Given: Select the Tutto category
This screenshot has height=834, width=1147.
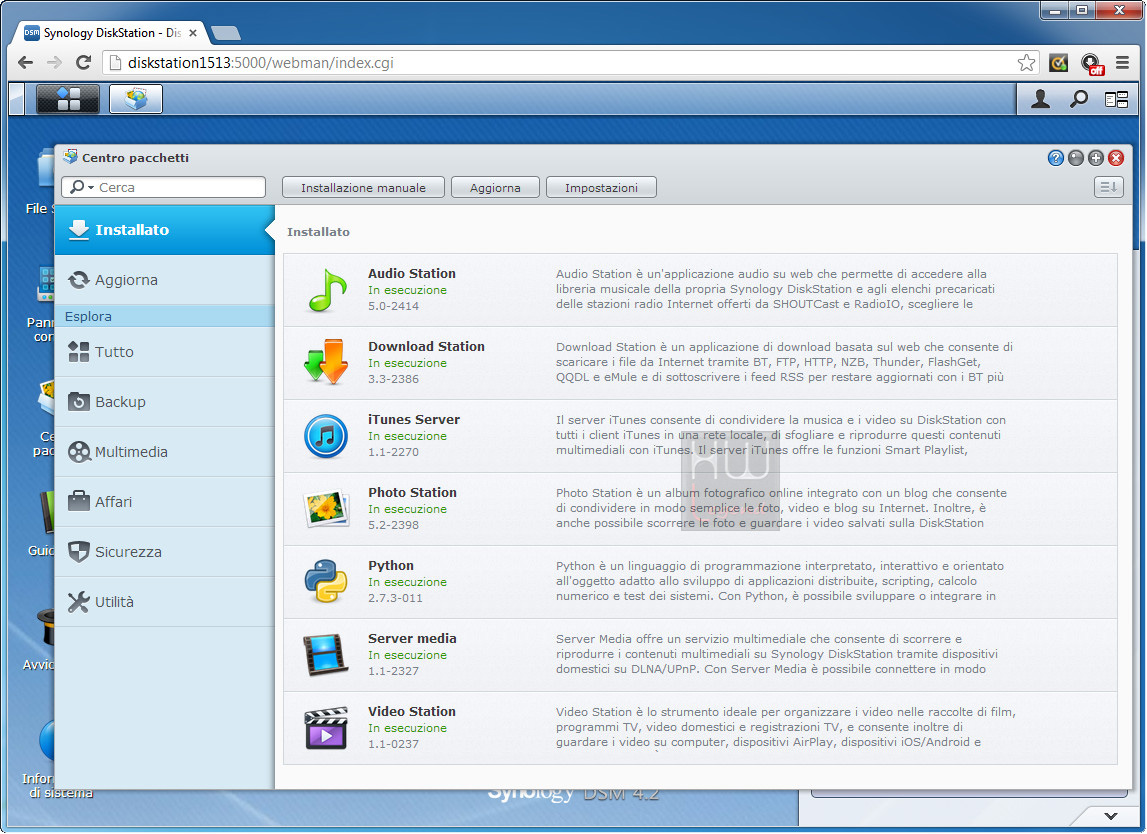Looking at the screenshot, I should coord(165,352).
